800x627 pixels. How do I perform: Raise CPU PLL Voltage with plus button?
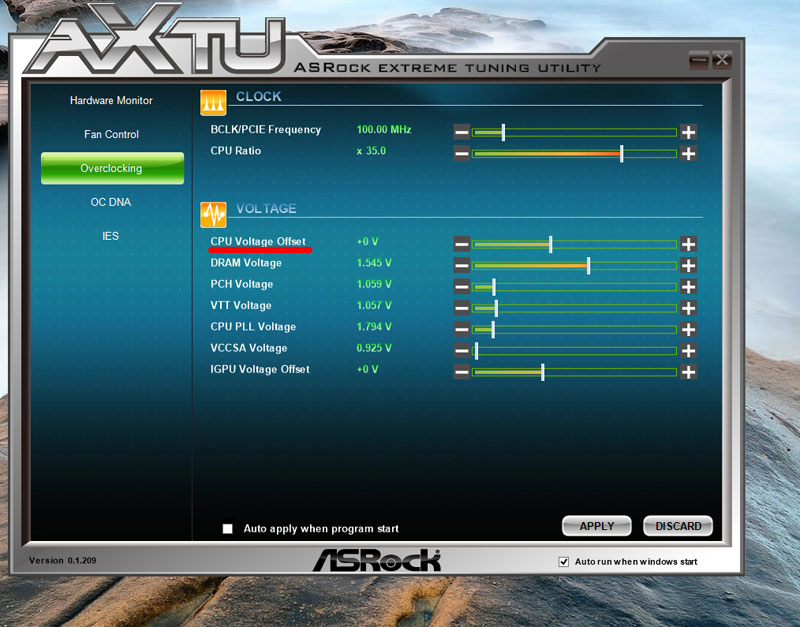pyautogui.click(x=688, y=330)
